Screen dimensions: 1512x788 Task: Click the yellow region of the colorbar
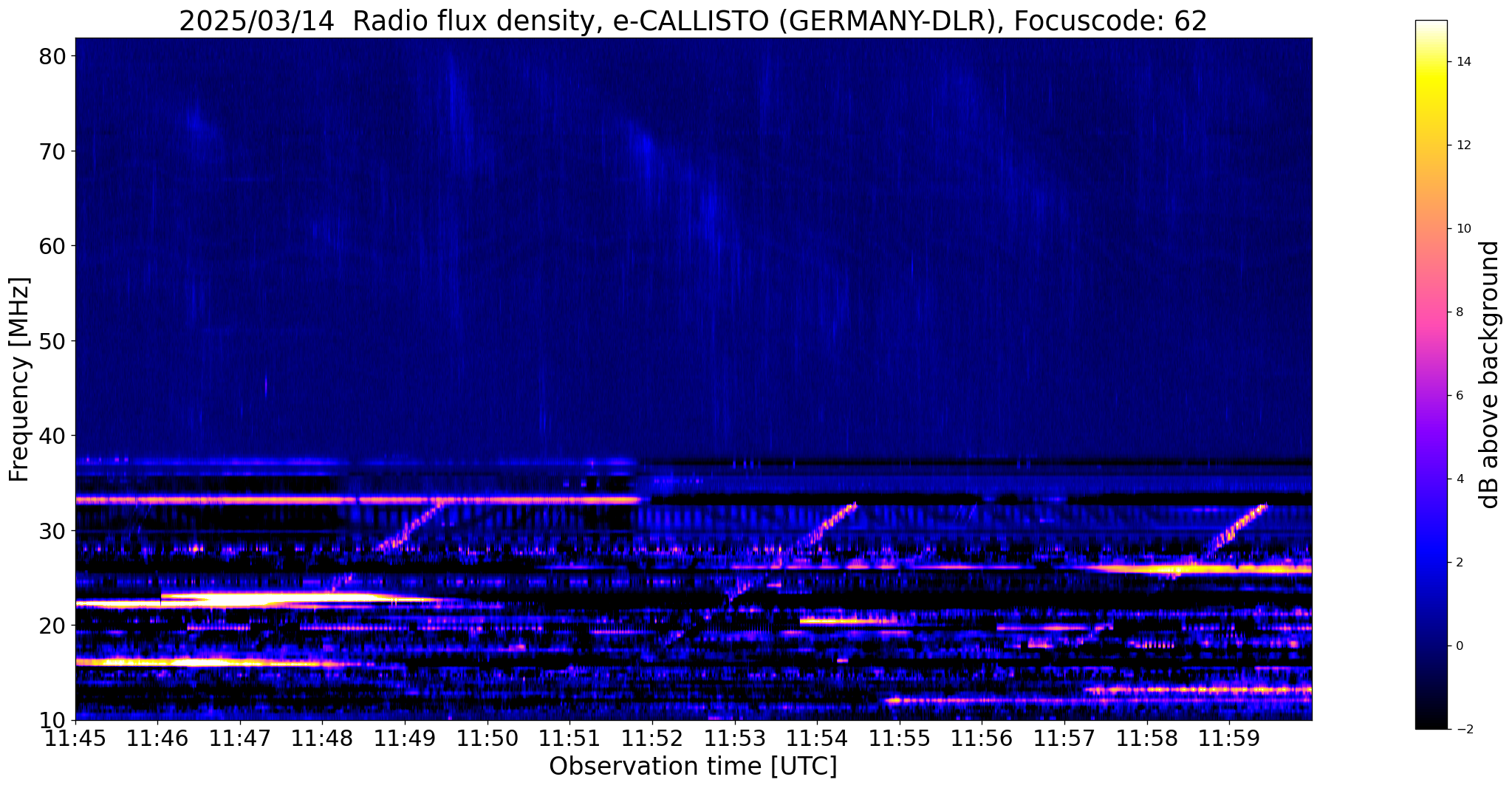coord(1431,81)
